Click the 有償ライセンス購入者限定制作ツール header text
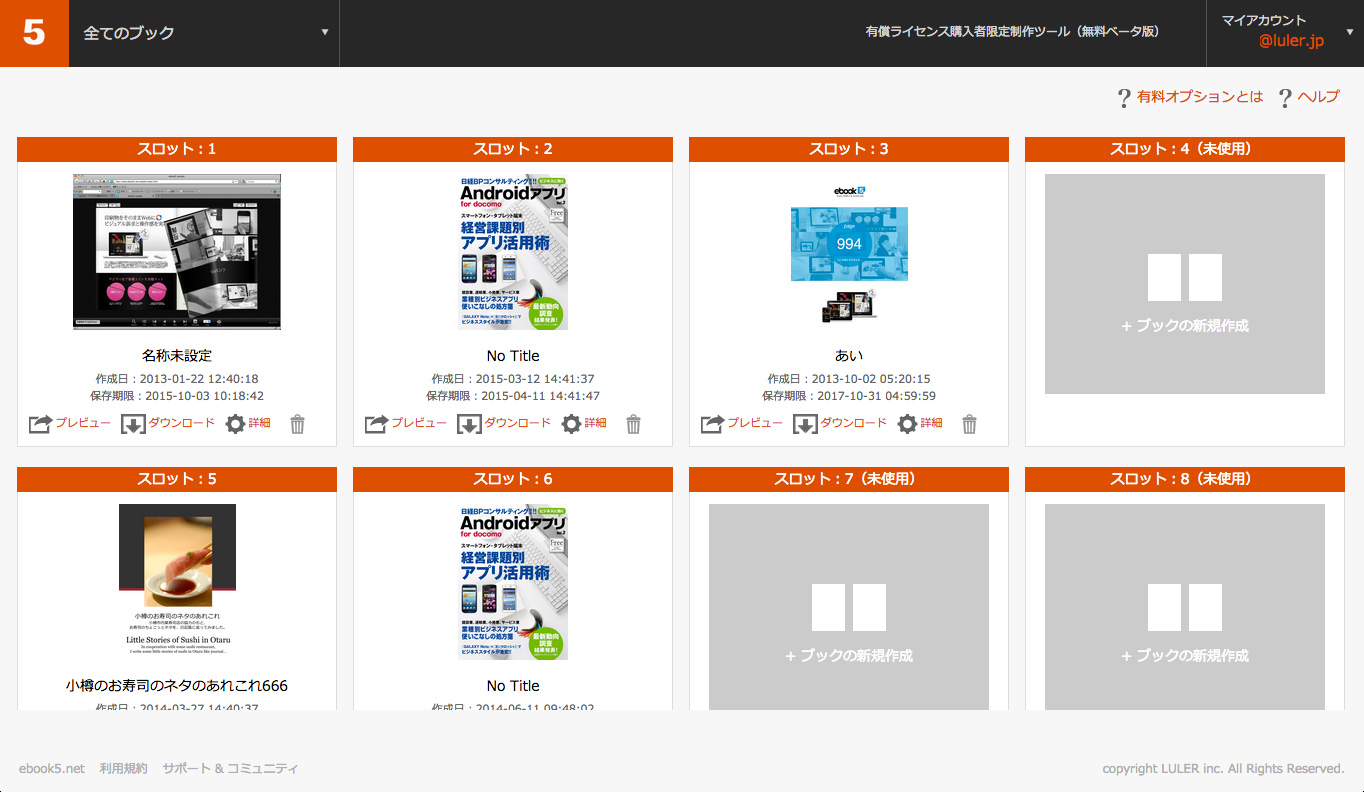This screenshot has width=1364, height=792. click(x=1012, y=32)
